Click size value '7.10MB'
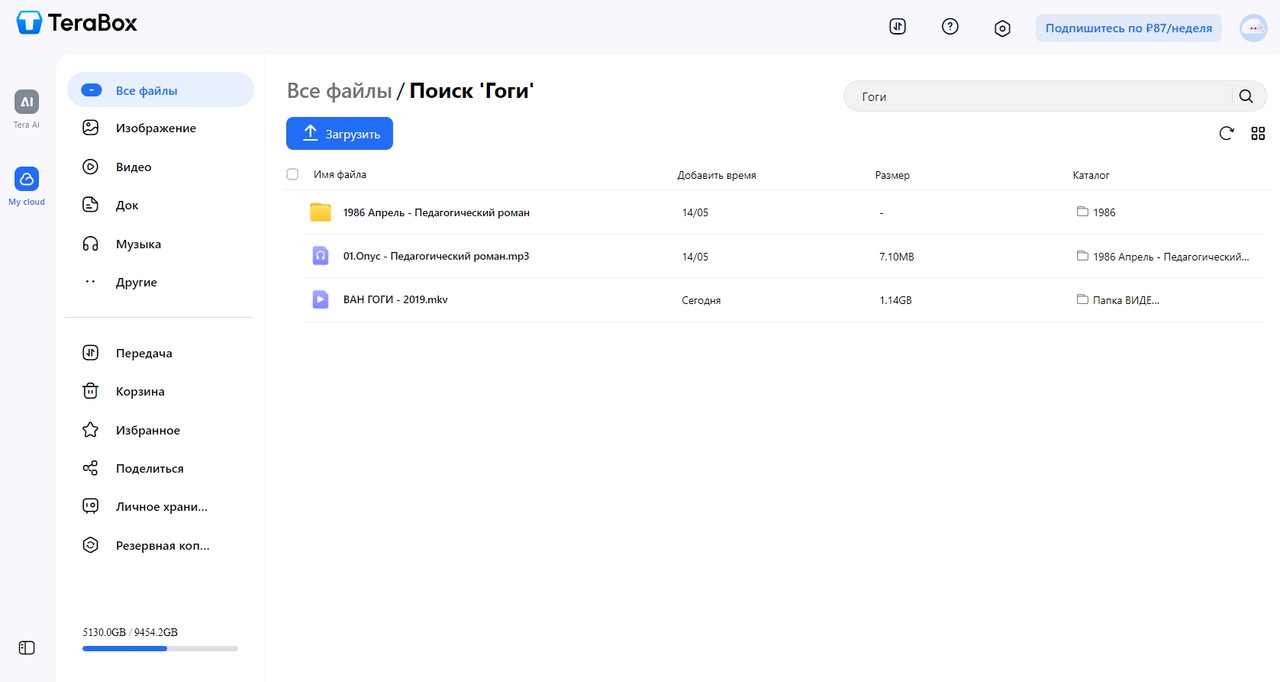The height and width of the screenshot is (682, 1280). click(x=896, y=257)
